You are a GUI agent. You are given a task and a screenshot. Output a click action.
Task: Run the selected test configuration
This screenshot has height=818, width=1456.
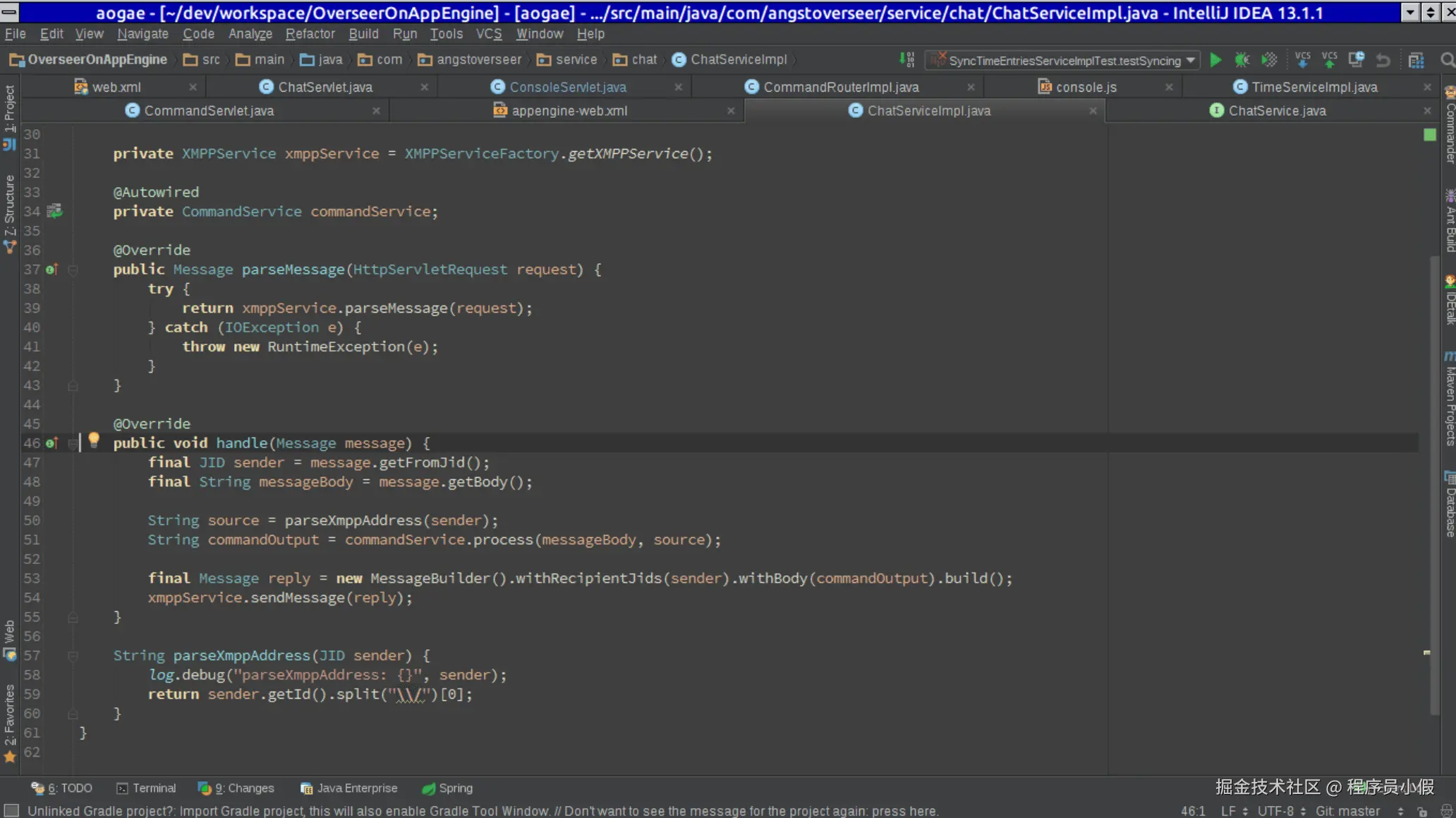coord(1215,60)
